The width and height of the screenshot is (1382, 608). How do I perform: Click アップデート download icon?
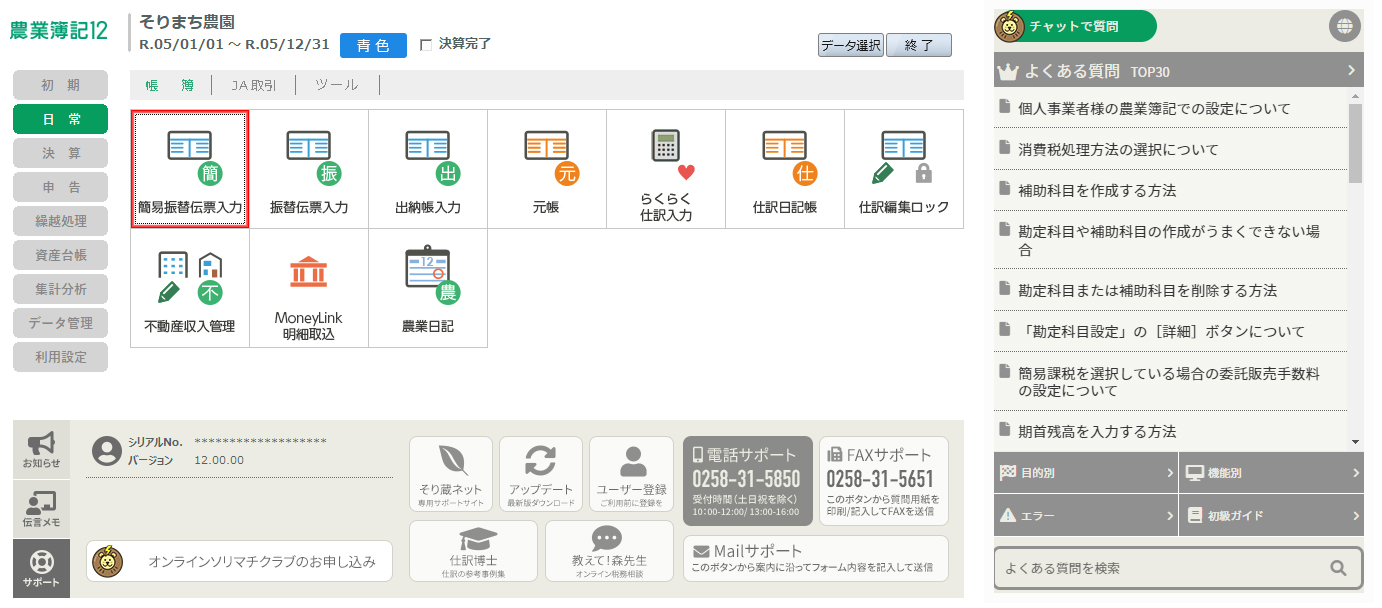tap(541, 475)
